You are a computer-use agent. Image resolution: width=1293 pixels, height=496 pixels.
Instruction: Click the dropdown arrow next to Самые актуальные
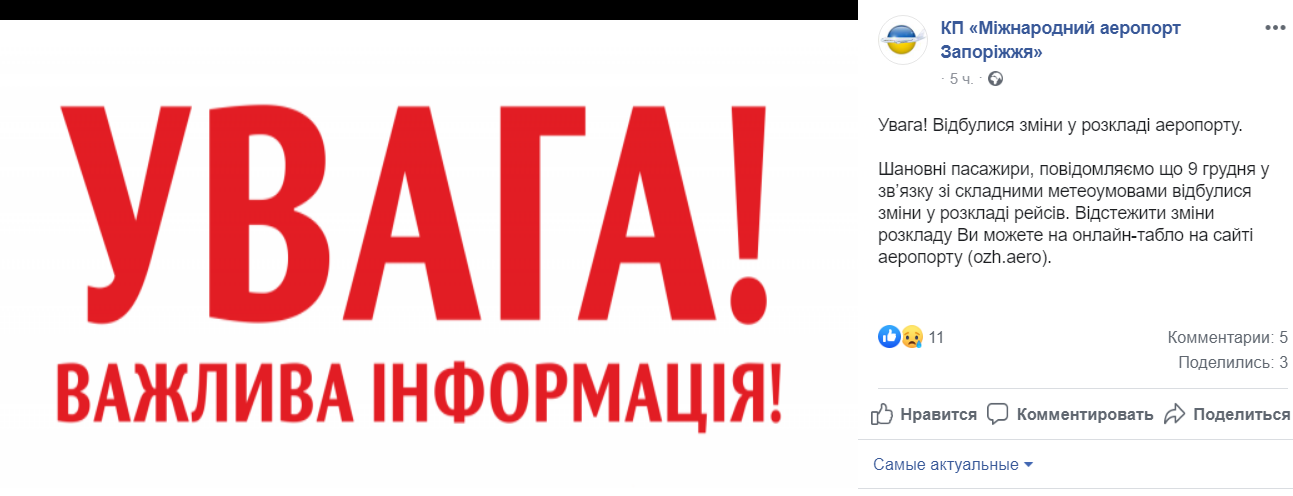coord(1028,465)
